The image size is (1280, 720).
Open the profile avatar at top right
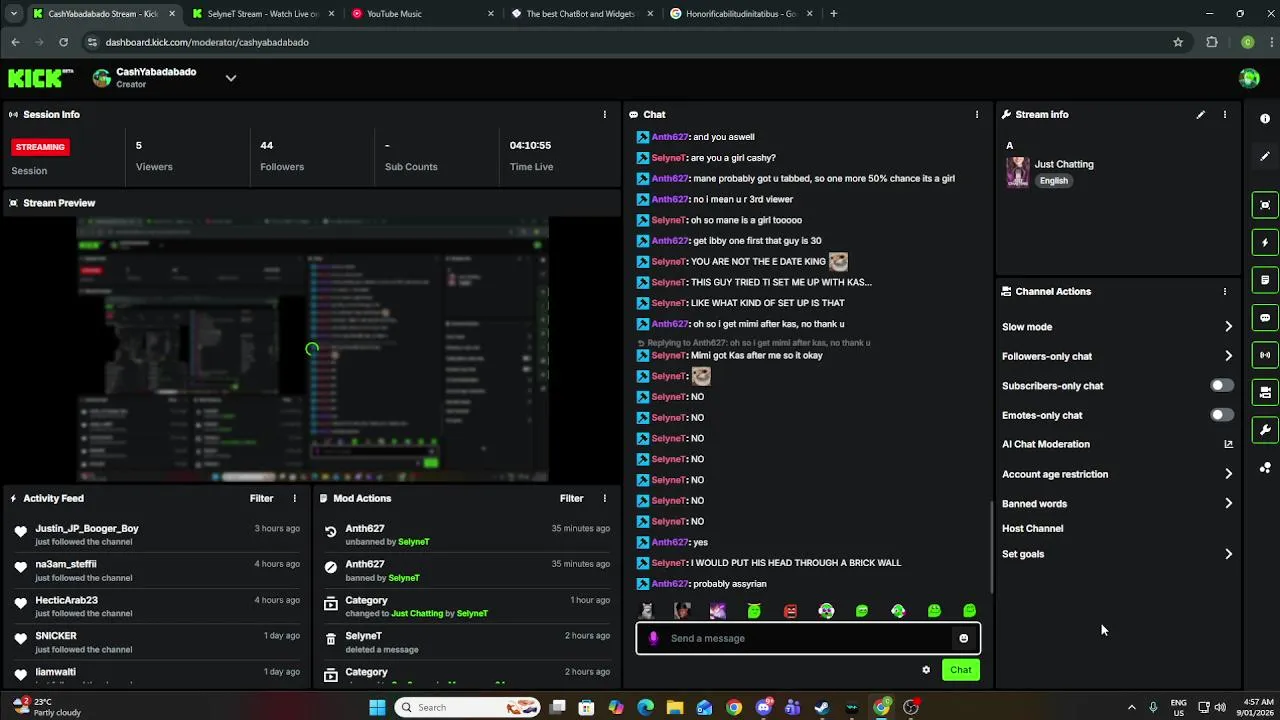[1249, 78]
